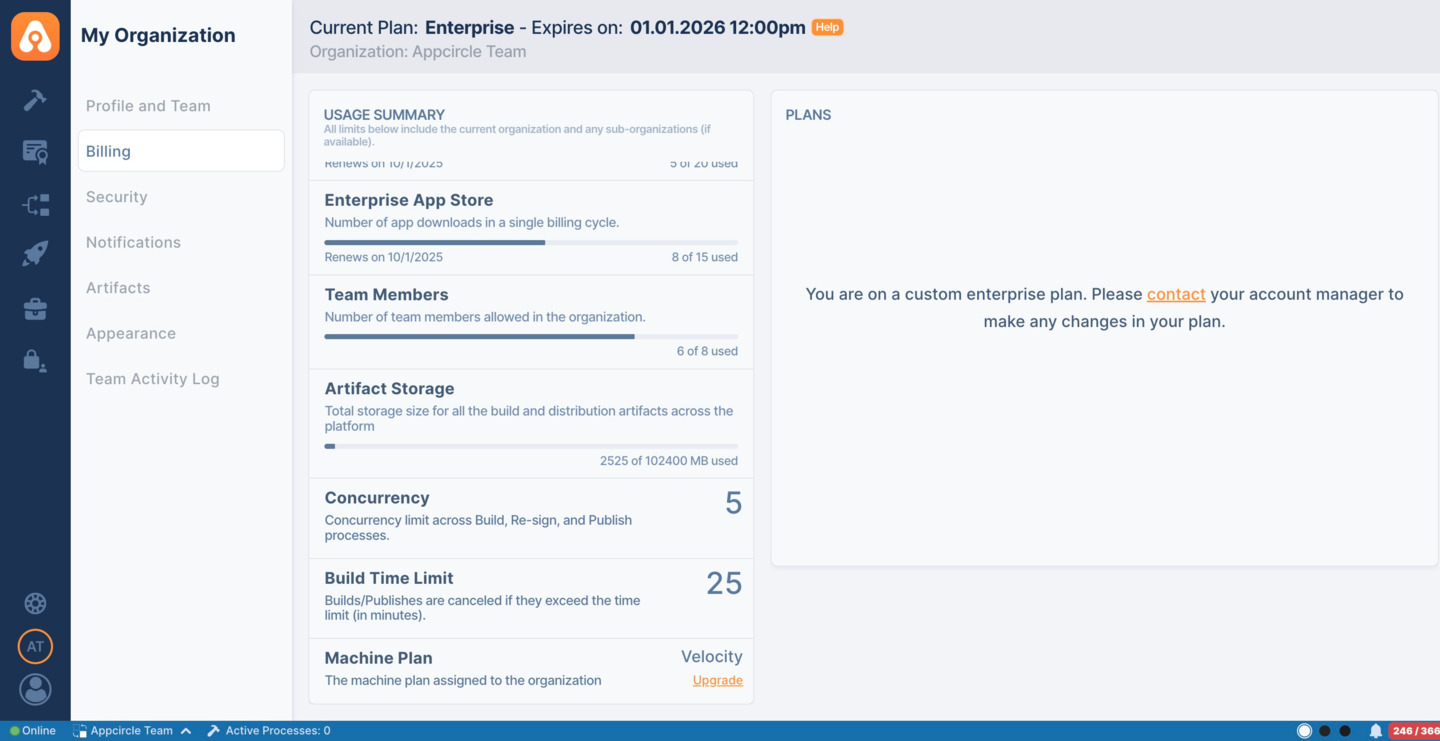Click the AT organization avatar
The image size is (1440, 741).
point(35,647)
